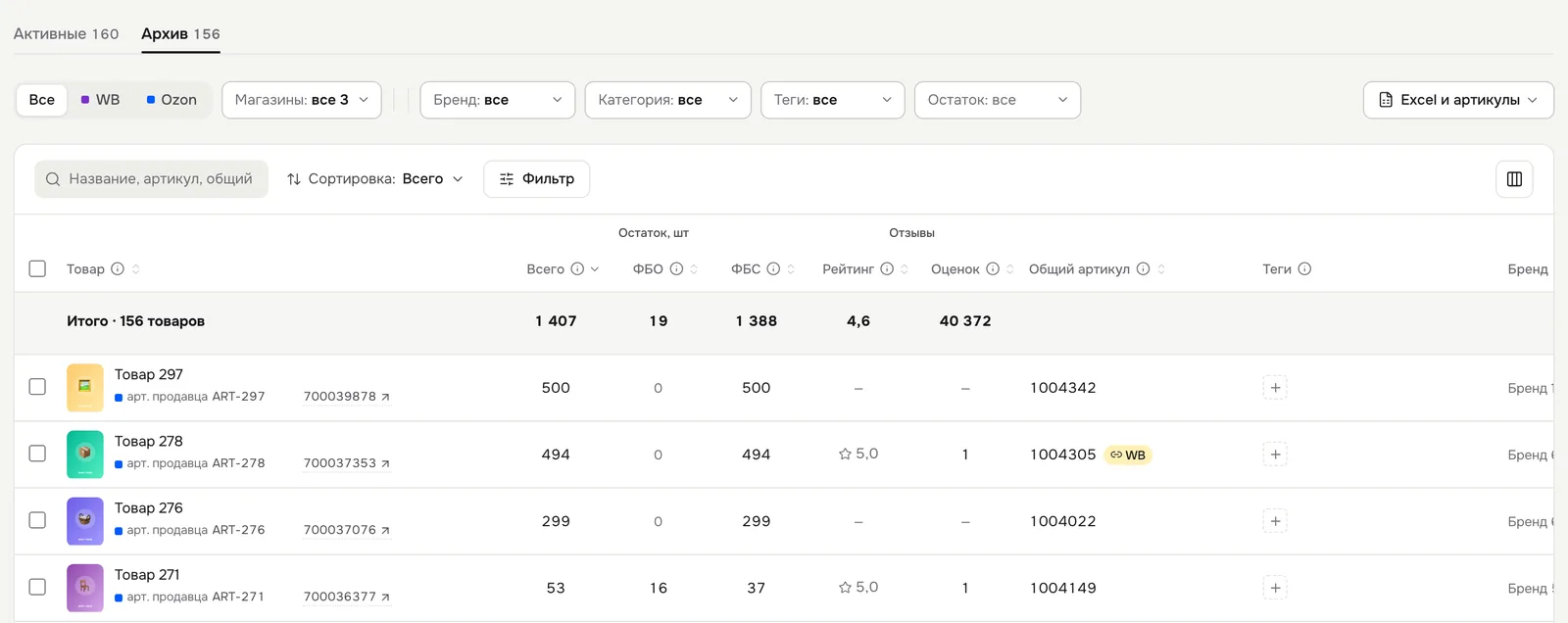Toggle the select-all checkbox in table header

click(x=37, y=268)
